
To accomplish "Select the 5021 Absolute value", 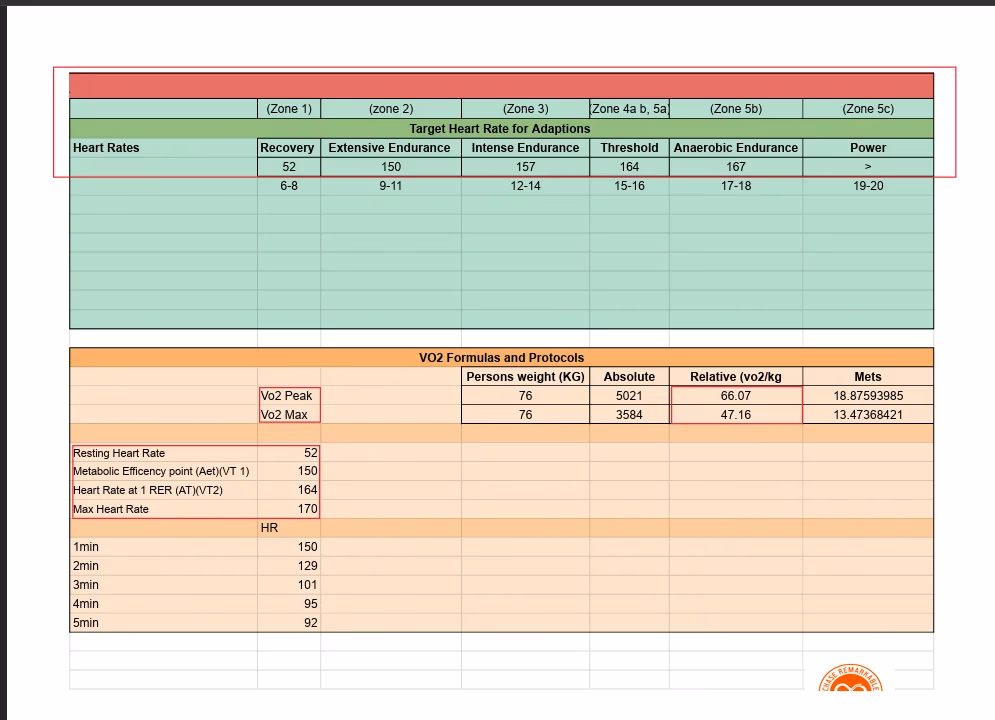I will pyautogui.click(x=629, y=396).
